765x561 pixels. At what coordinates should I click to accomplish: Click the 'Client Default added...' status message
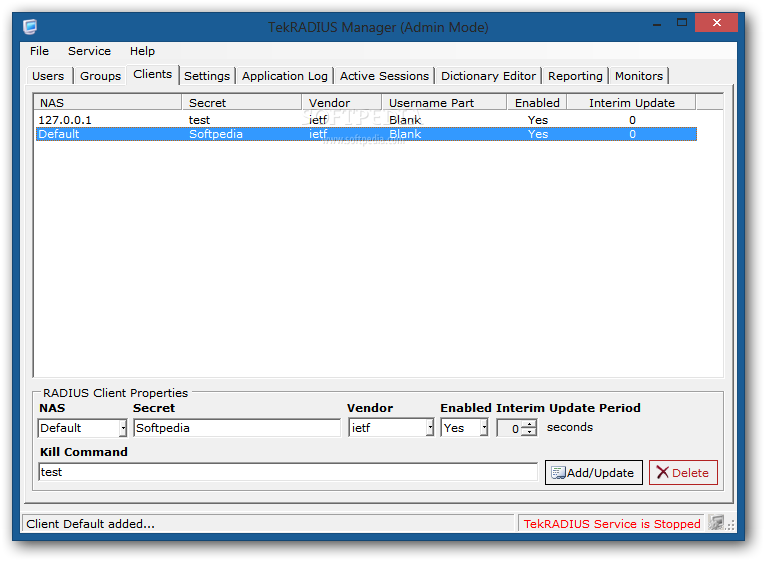pyautogui.click(x=90, y=524)
